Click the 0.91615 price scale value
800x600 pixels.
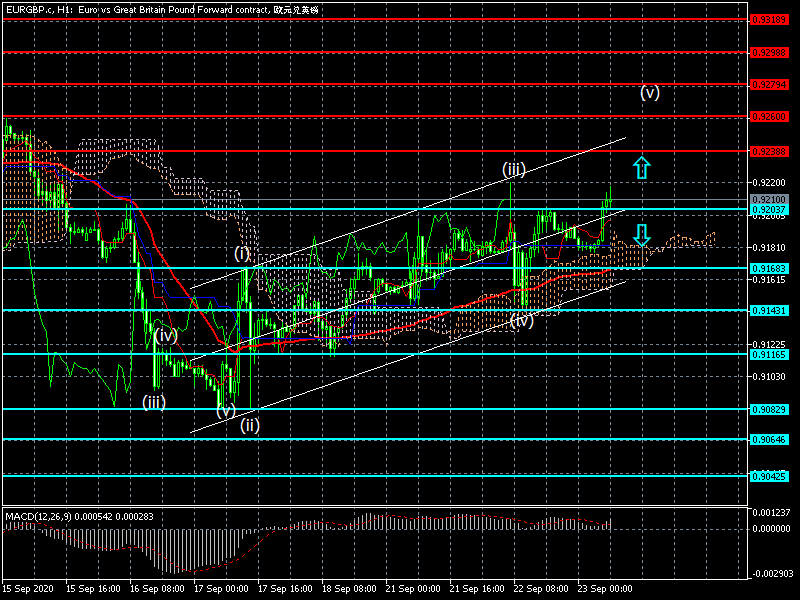tap(769, 280)
